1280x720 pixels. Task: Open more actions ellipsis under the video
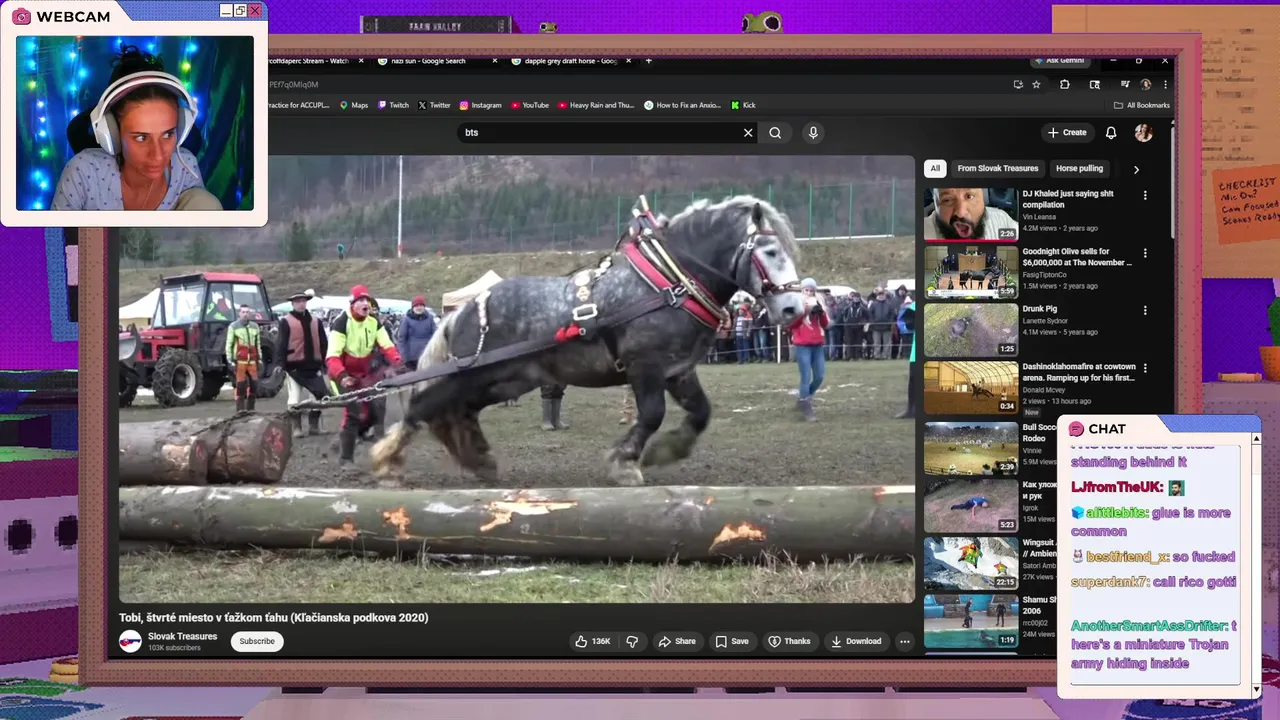(904, 641)
